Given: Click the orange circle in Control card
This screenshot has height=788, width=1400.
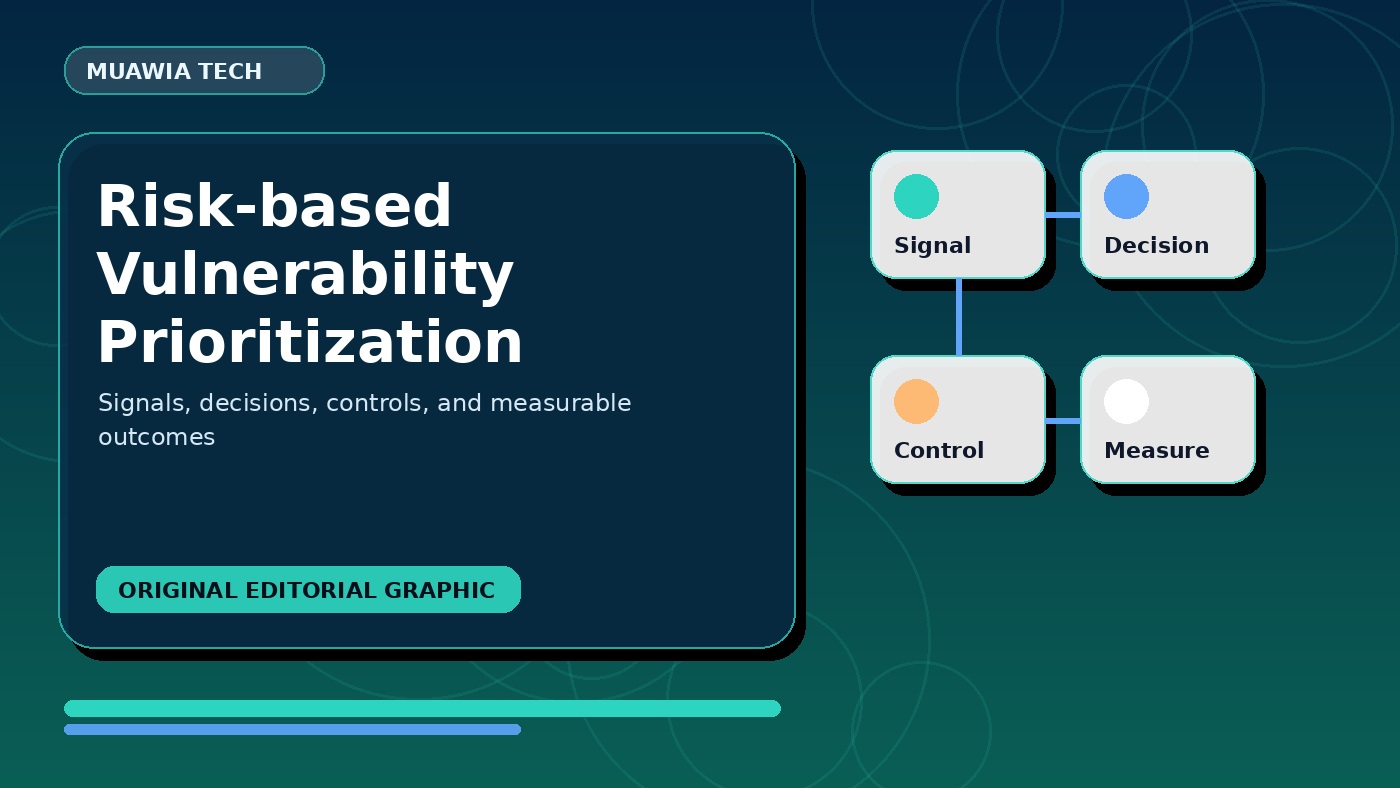Looking at the screenshot, I should (x=916, y=401).
